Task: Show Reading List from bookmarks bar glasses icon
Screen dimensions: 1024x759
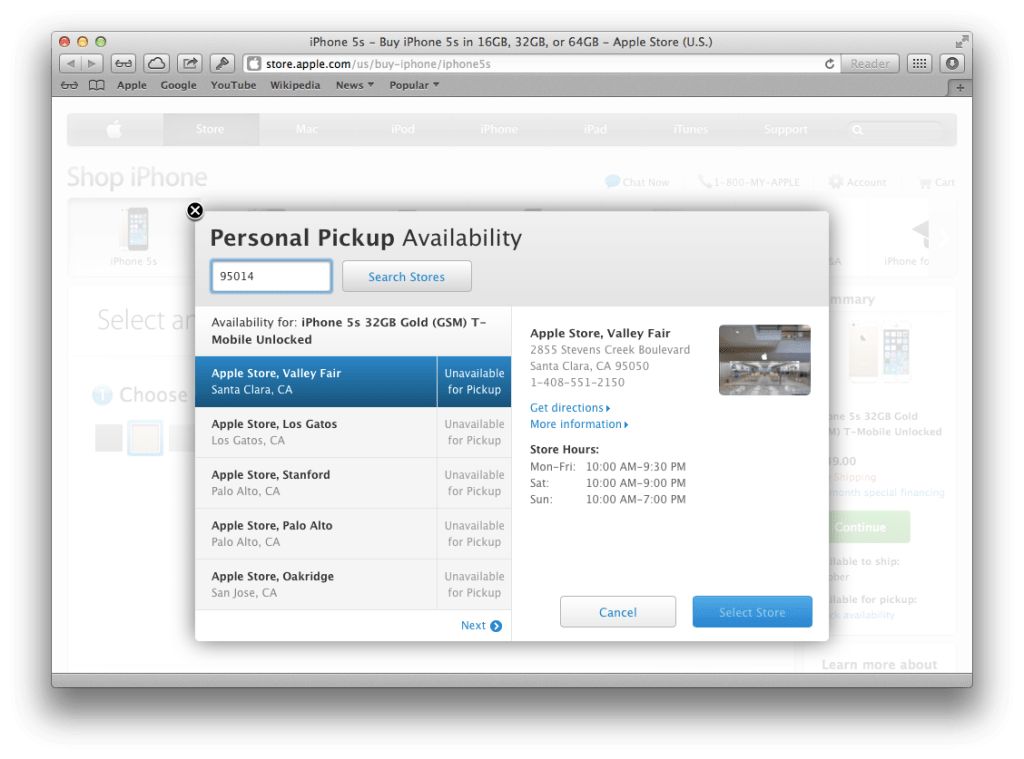Action: pos(69,86)
